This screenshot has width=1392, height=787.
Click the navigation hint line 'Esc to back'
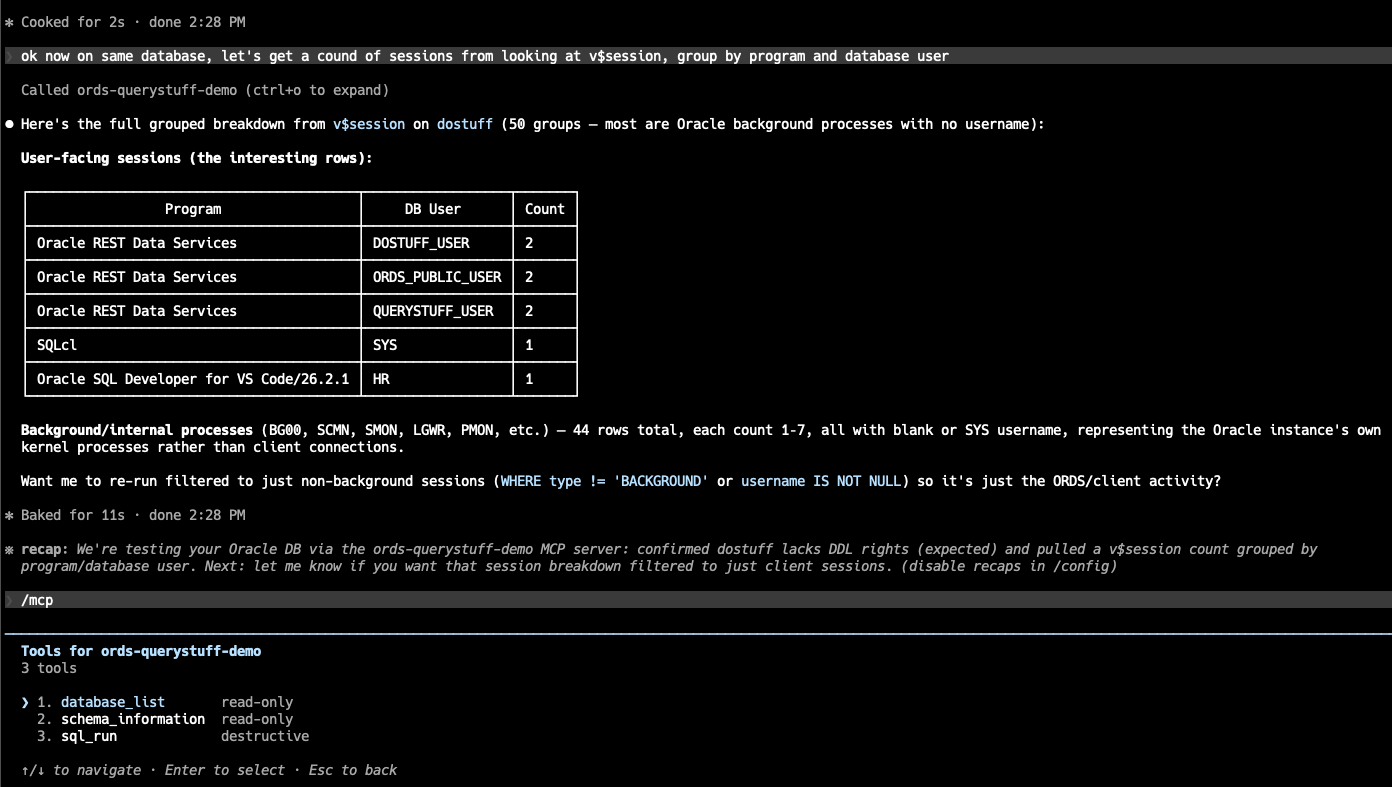tap(353, 770)
